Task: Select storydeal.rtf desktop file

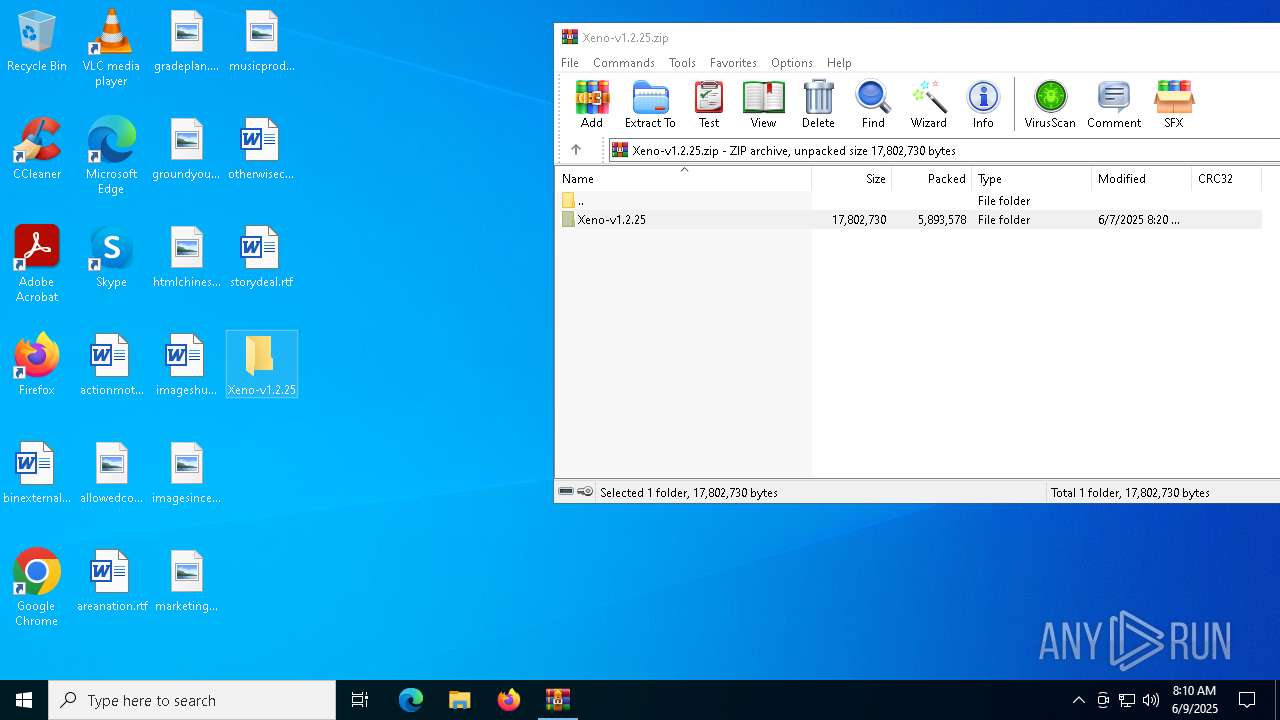Action: pyautogui.click(x=261, y=257)
